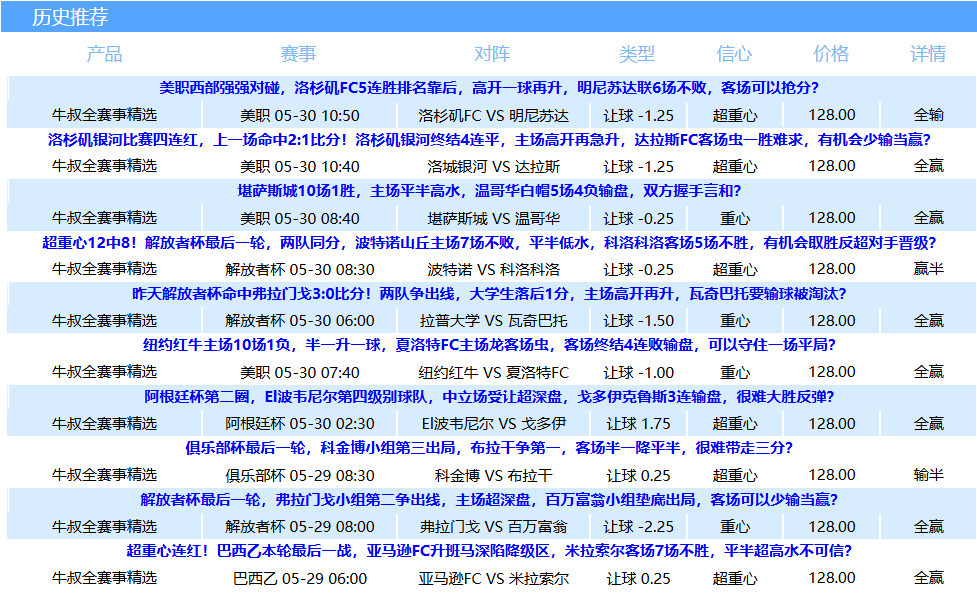Select 洛城银河 VS 达拉斯 matchup cell

493,166
